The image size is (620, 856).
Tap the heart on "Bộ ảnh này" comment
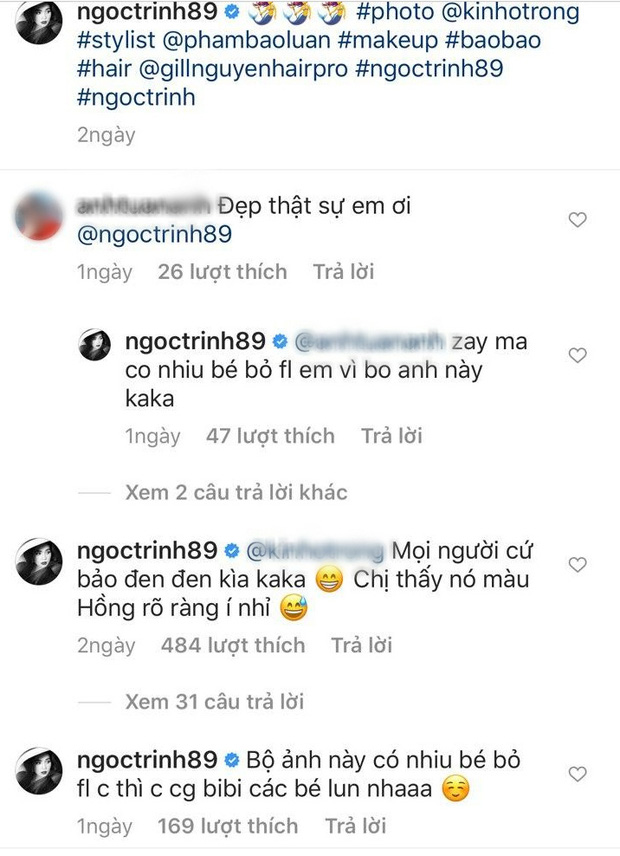(577, 774)
